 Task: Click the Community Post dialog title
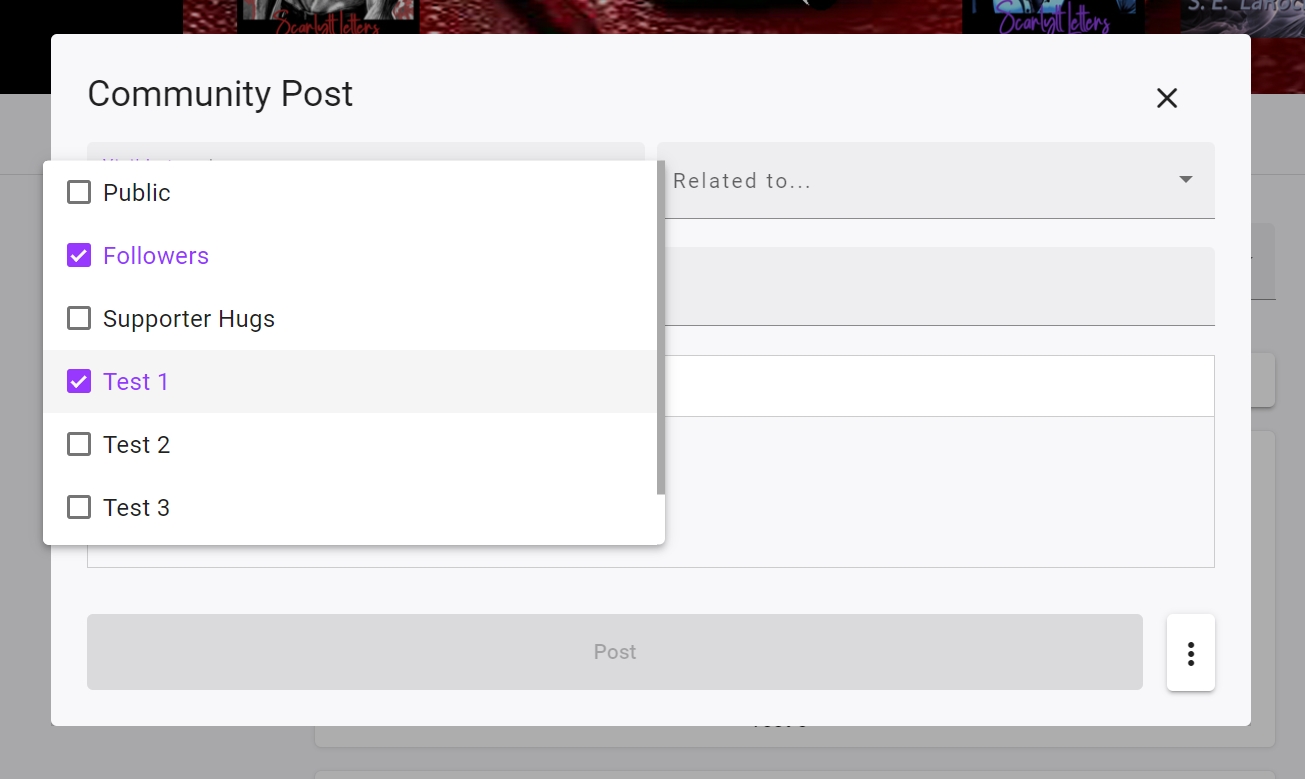click(220, 94)
